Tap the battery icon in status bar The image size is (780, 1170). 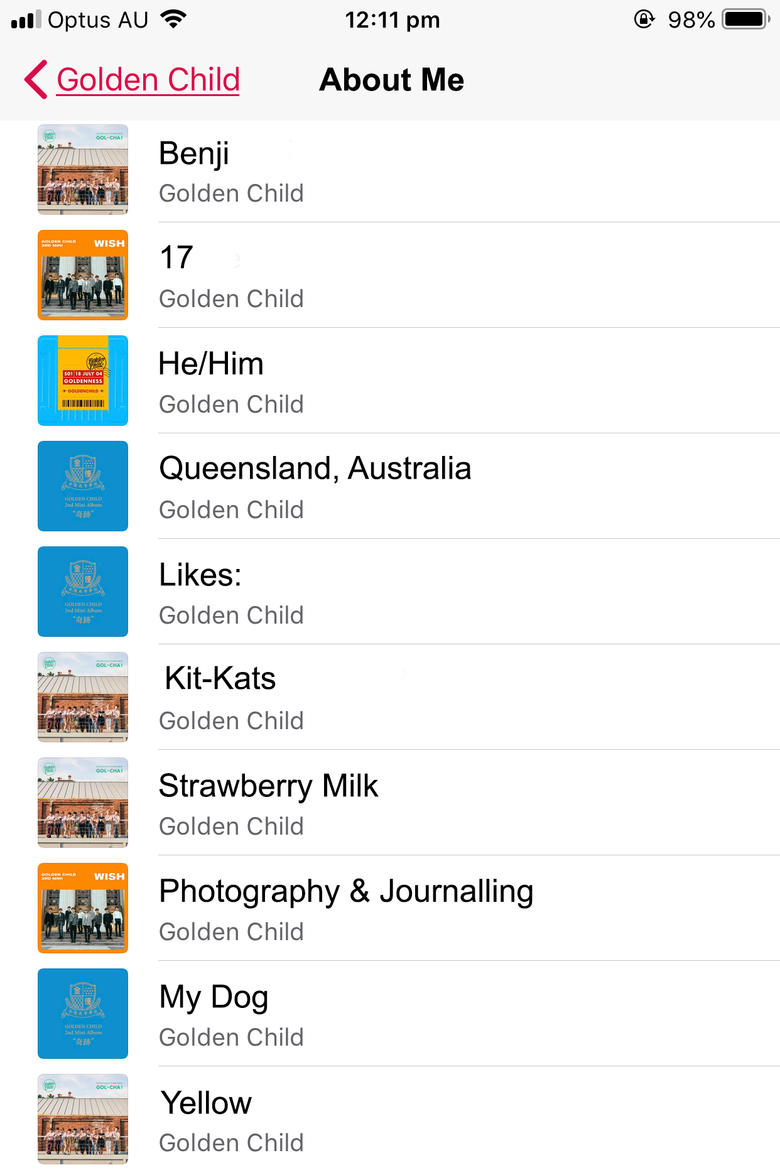pyautogui.click(x=745, y=19)
